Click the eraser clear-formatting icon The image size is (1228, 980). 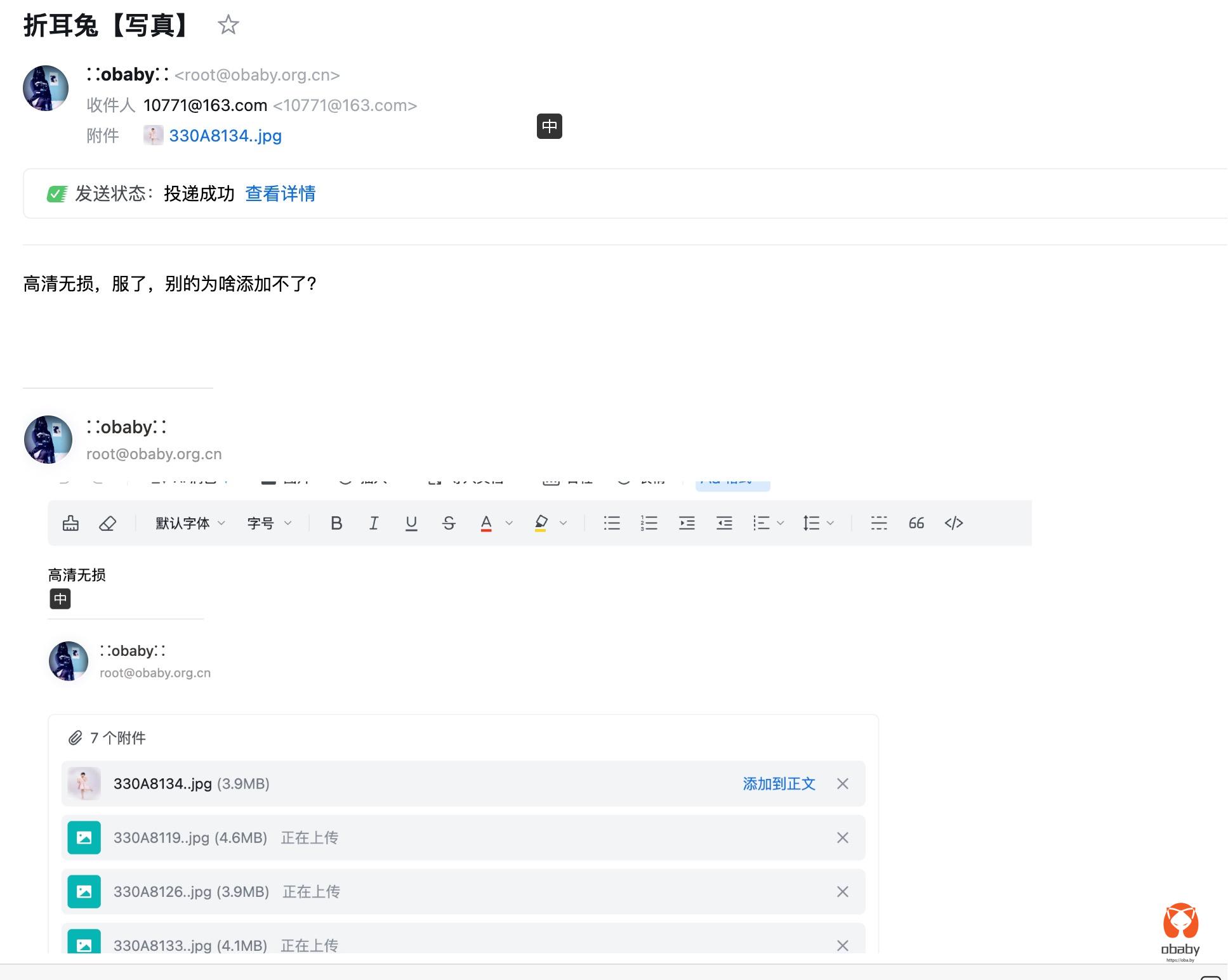(108, 523)
